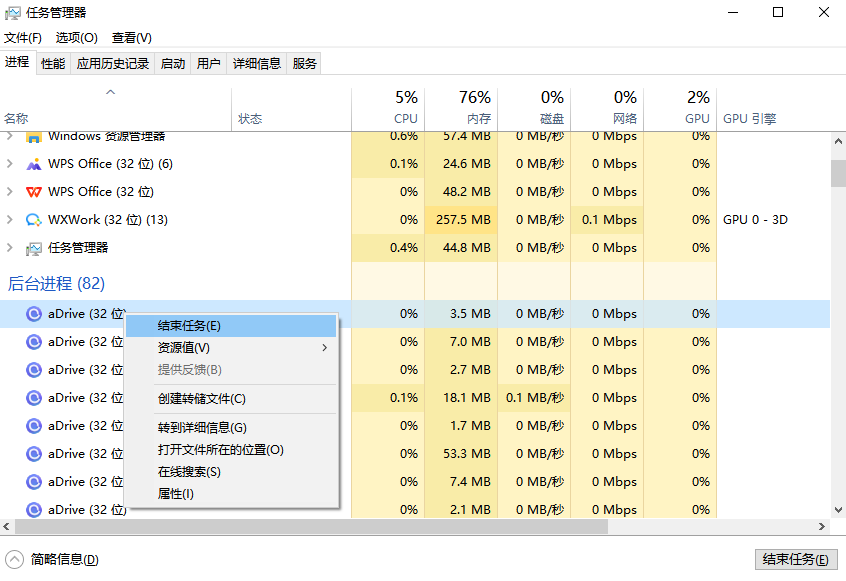The image size is (846, 581).
Task: Open the 服务 tab
Action: point(305,63)
